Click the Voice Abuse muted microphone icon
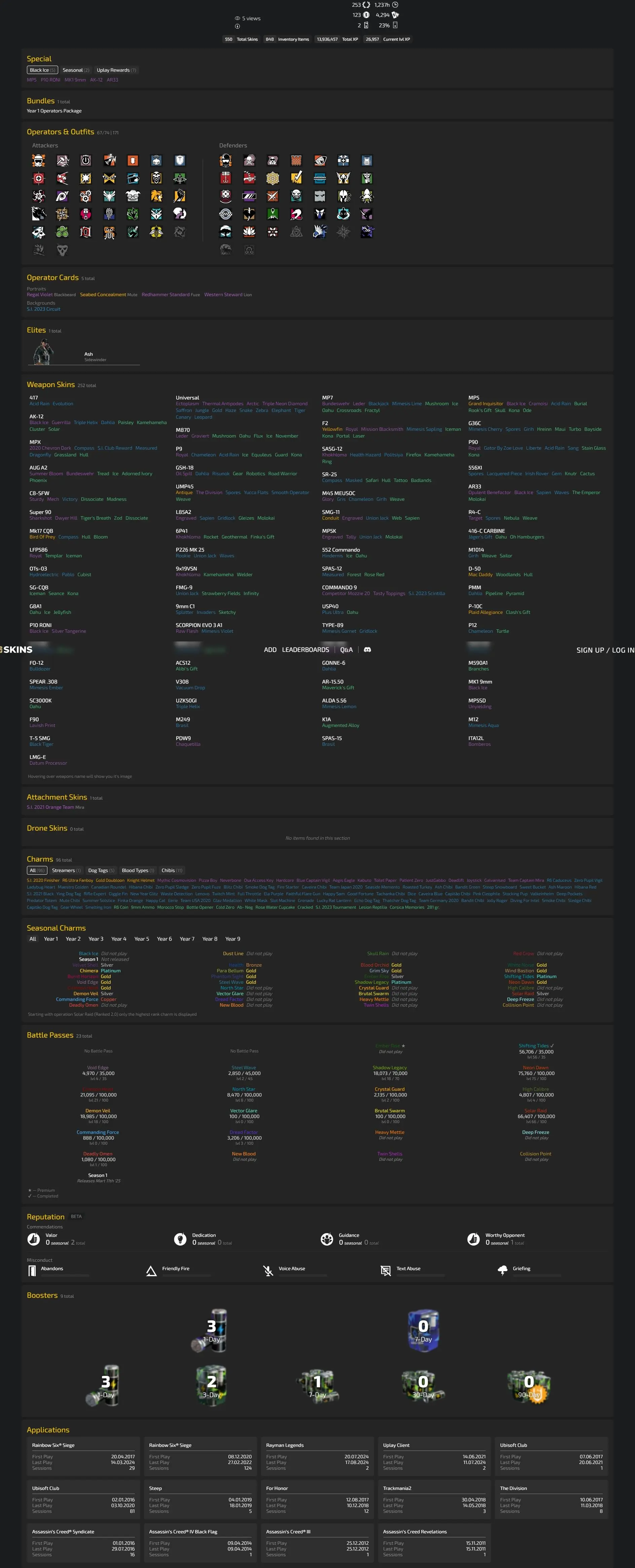 268,1270
